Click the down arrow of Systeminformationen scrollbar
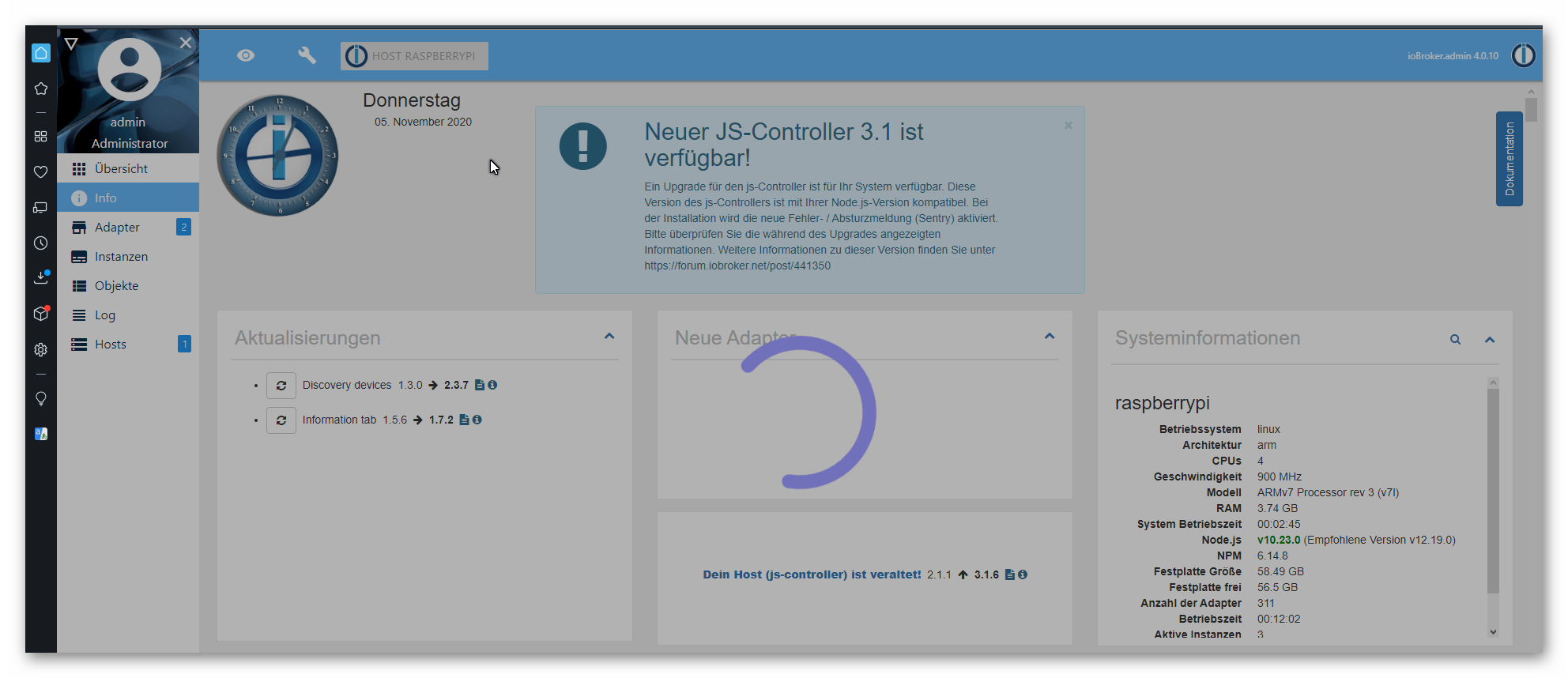1568x678 pixels. 1493,631
